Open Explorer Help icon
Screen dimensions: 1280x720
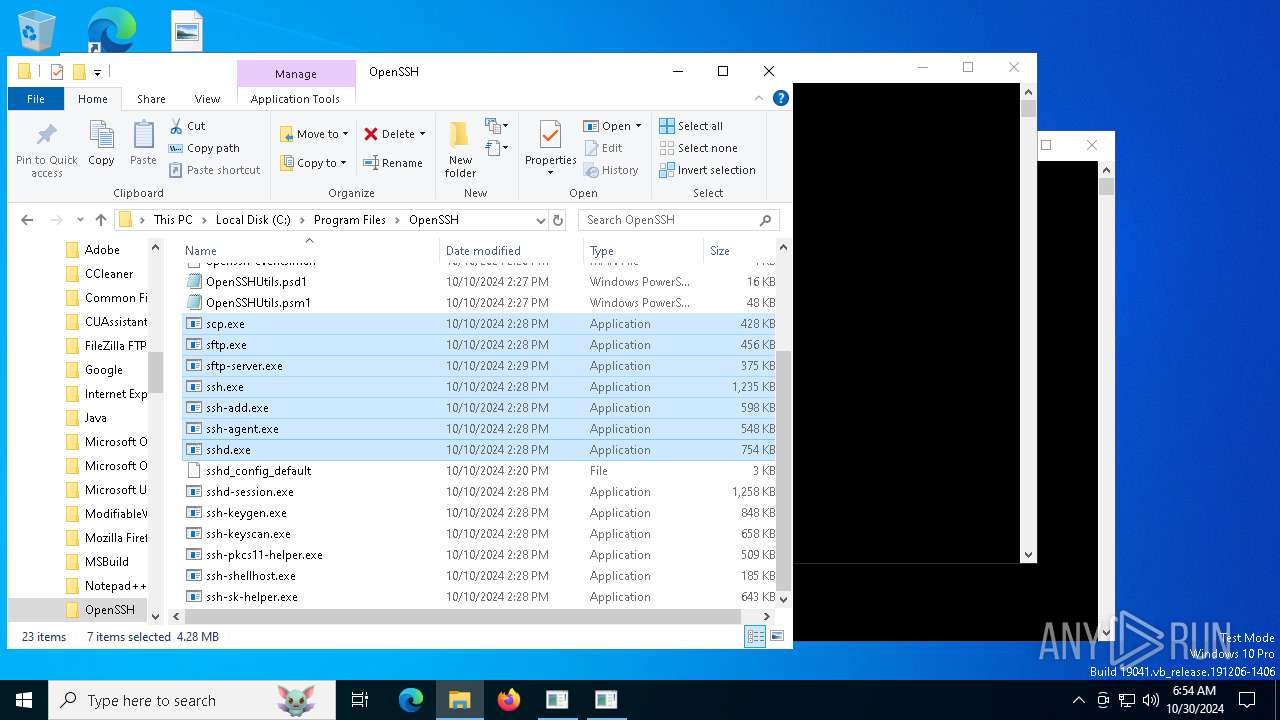point(781,98)
